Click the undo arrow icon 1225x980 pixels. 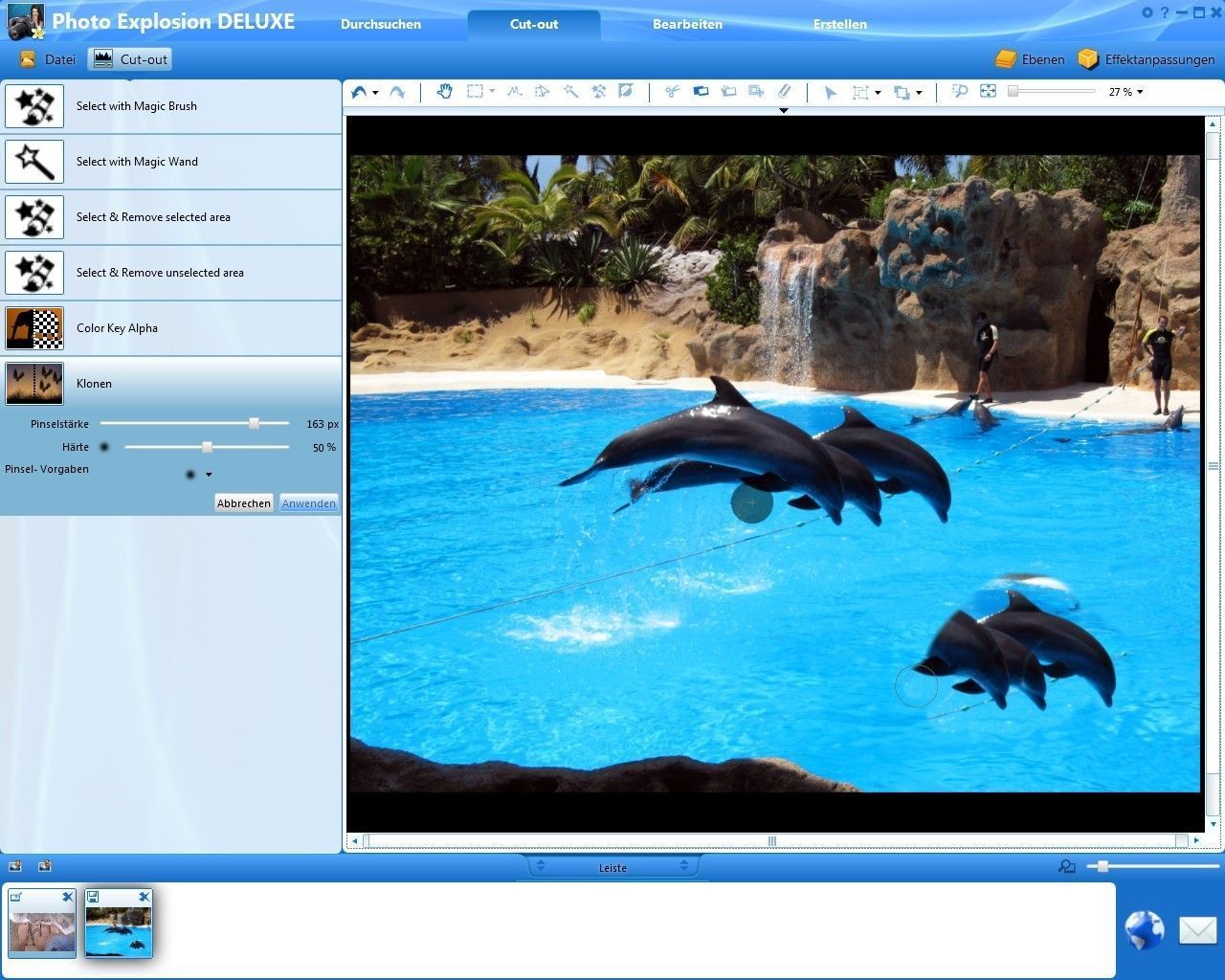[x=359, y=92]
